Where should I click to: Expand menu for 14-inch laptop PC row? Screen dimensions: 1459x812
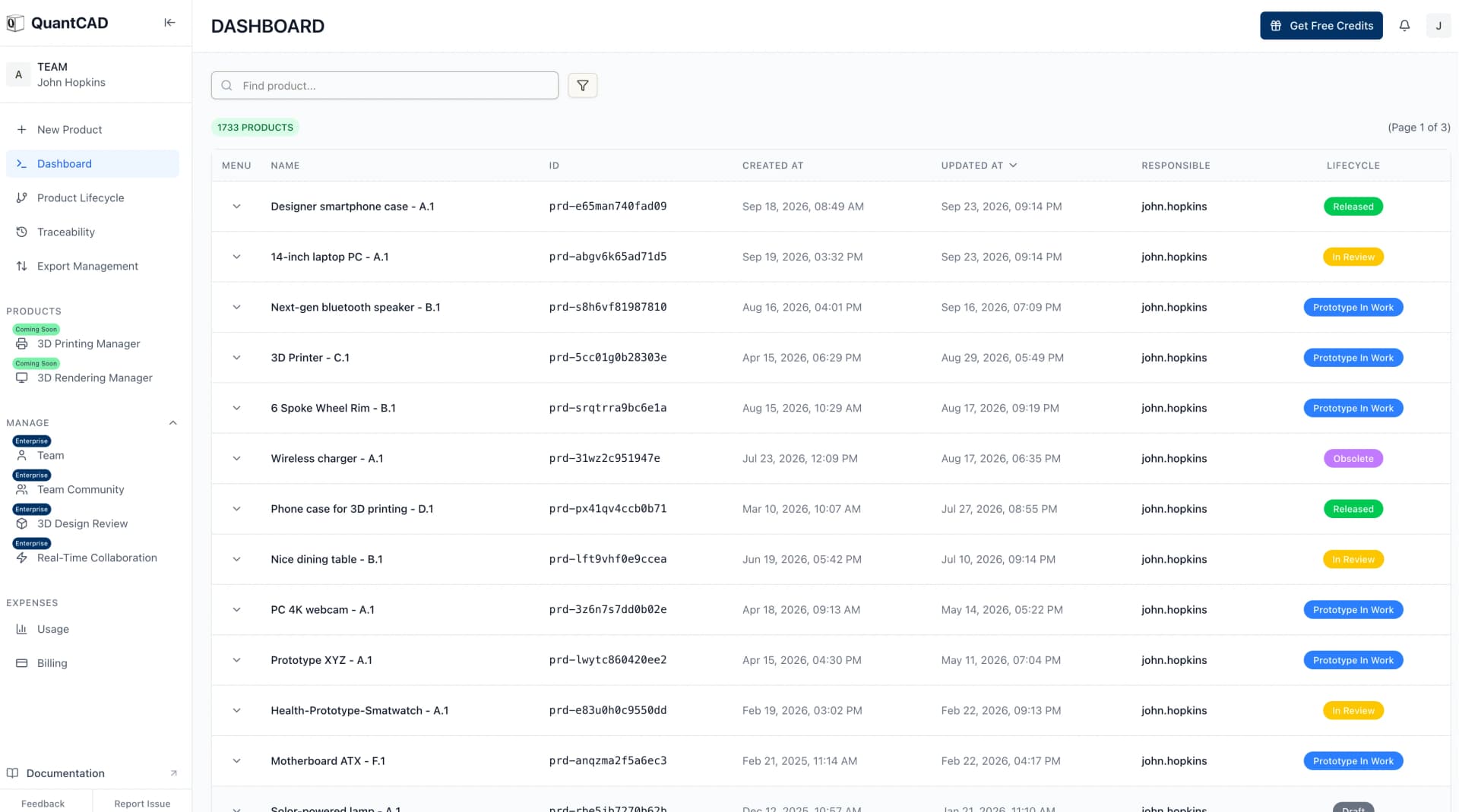[236, 257]
